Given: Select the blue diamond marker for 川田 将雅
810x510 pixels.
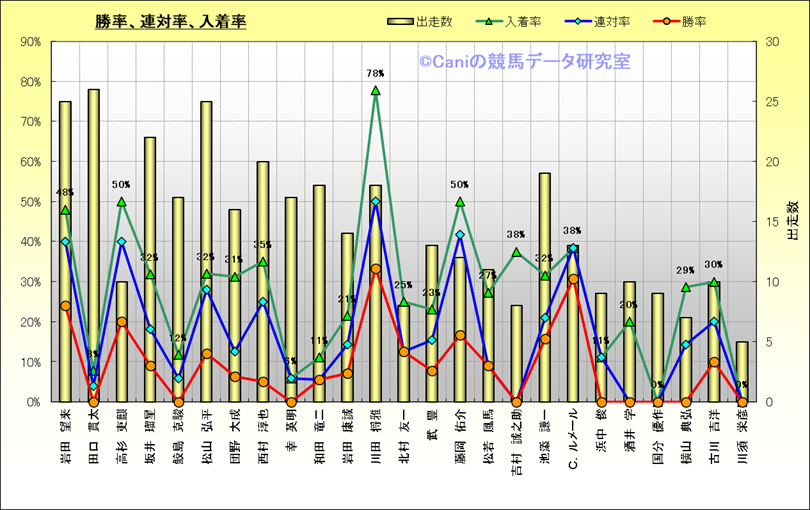Looking at the screenshot, I should tap(376, 202).
